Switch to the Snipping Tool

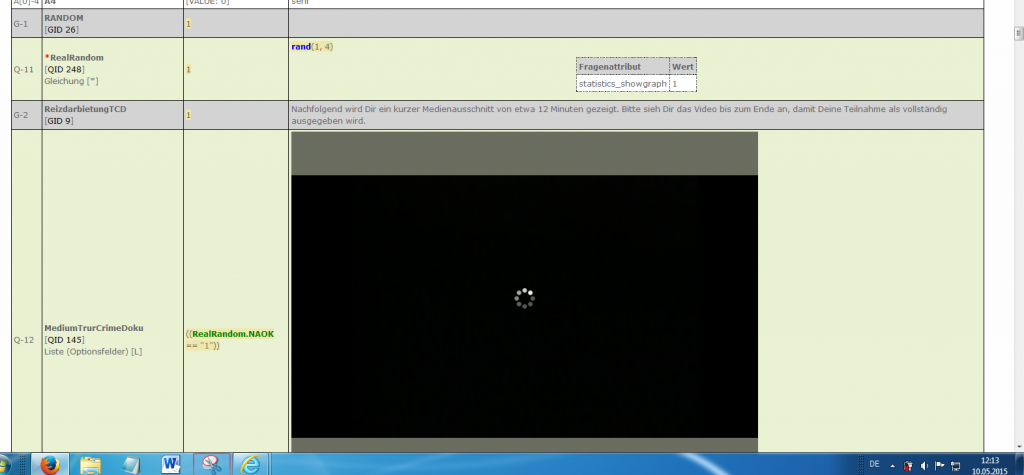[212, 464]
